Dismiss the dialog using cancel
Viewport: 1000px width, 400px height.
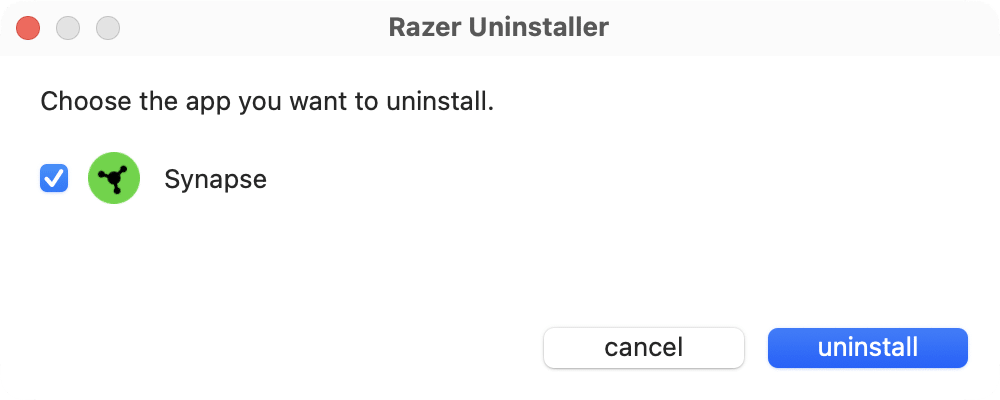[x=643, y=348]
